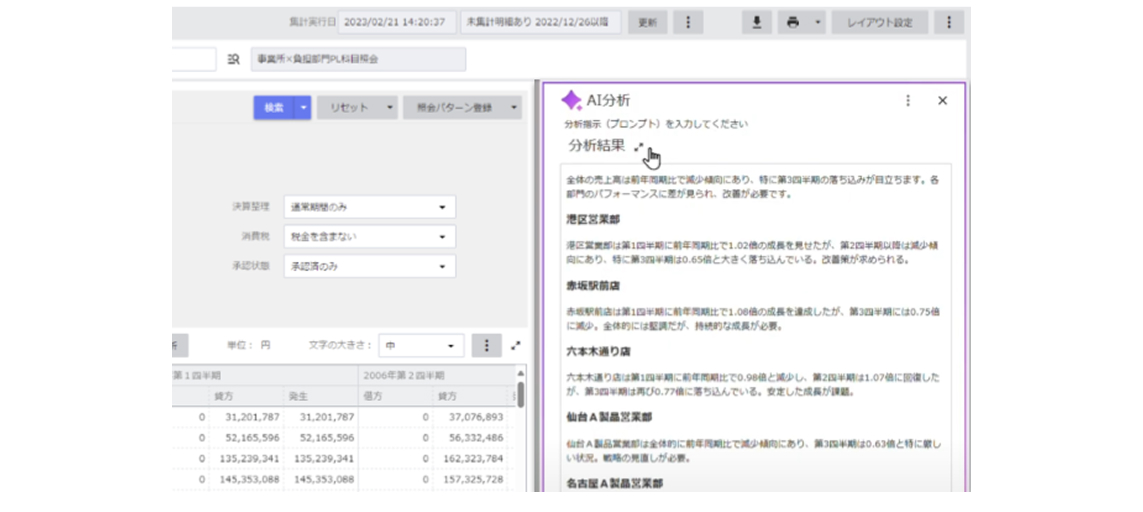Click the 借方 column header under 2006年第2四半期

tap(395, 396)
